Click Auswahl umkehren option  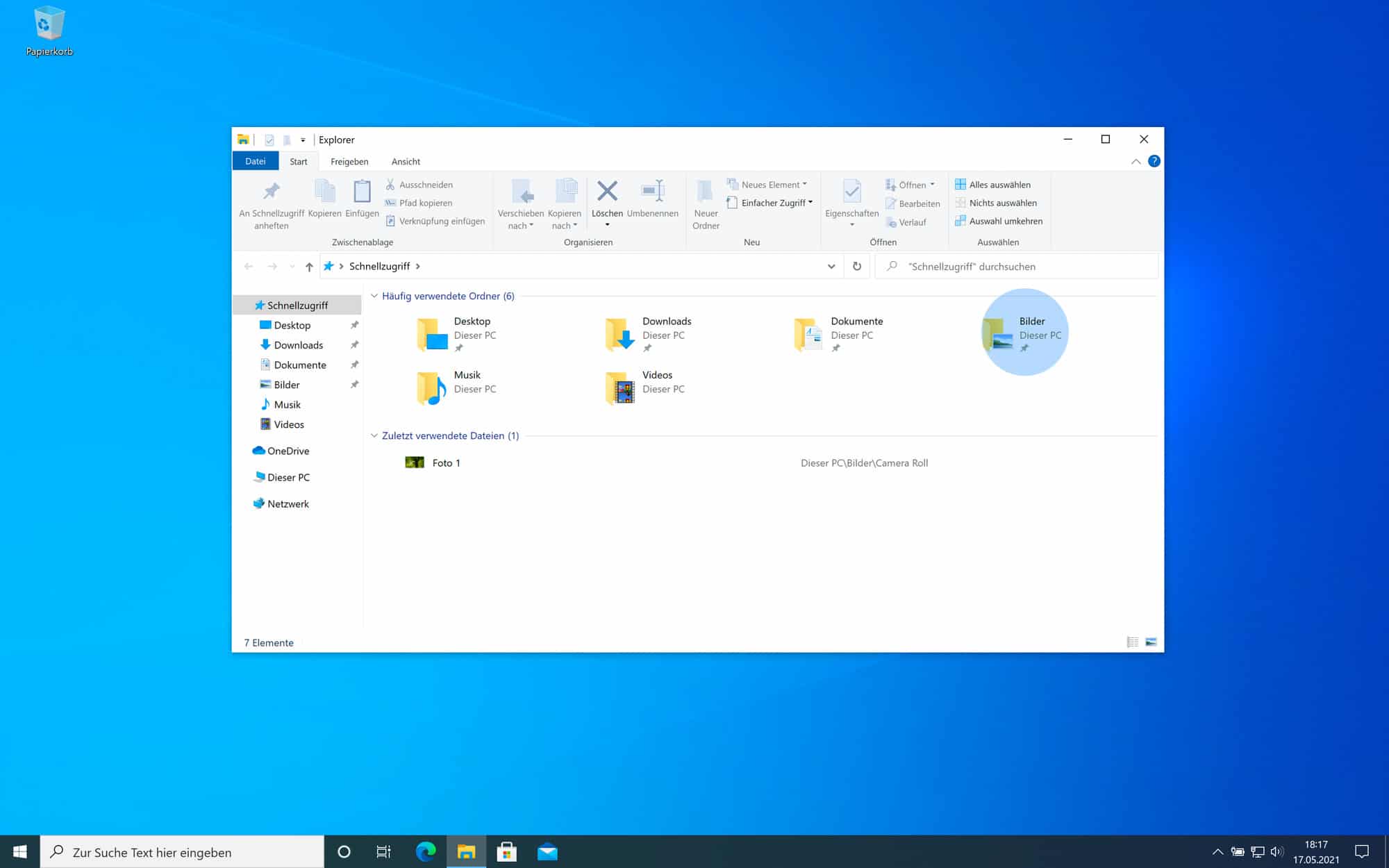[999, 221]
